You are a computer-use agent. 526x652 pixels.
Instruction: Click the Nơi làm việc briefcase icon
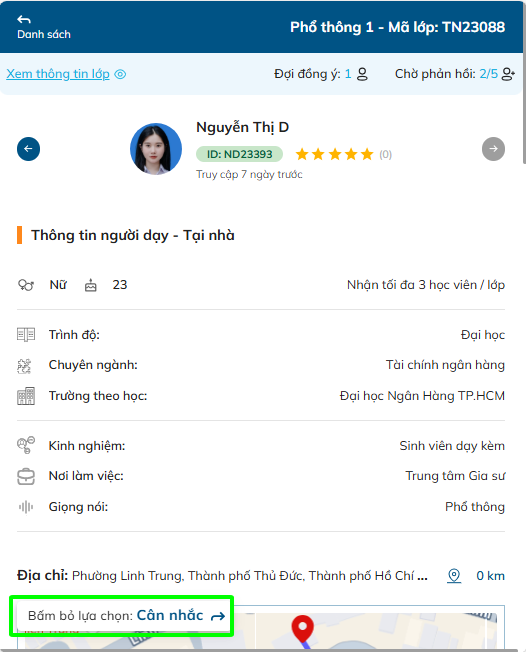tap(26, 476)
